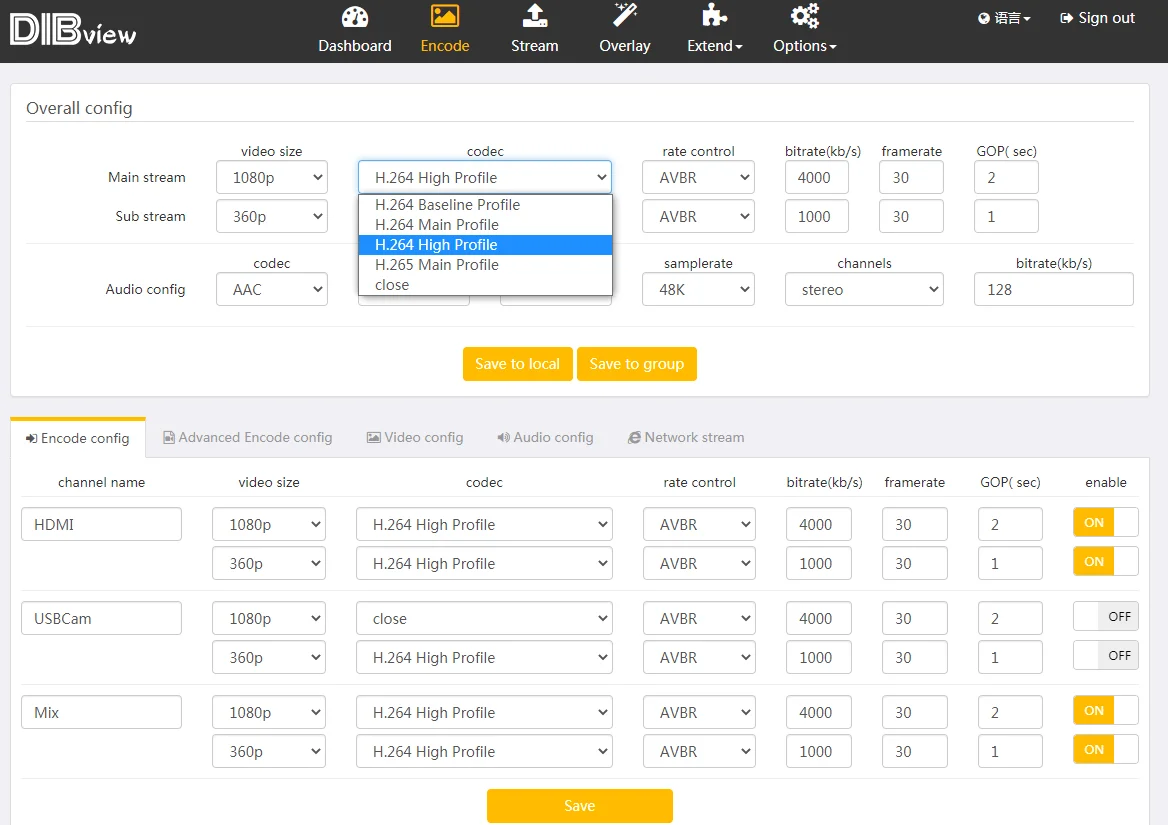The width and height of the screenshot is (1168, 825).
Task: Click the Options gears icon
Action: click(x=804, y=16)
